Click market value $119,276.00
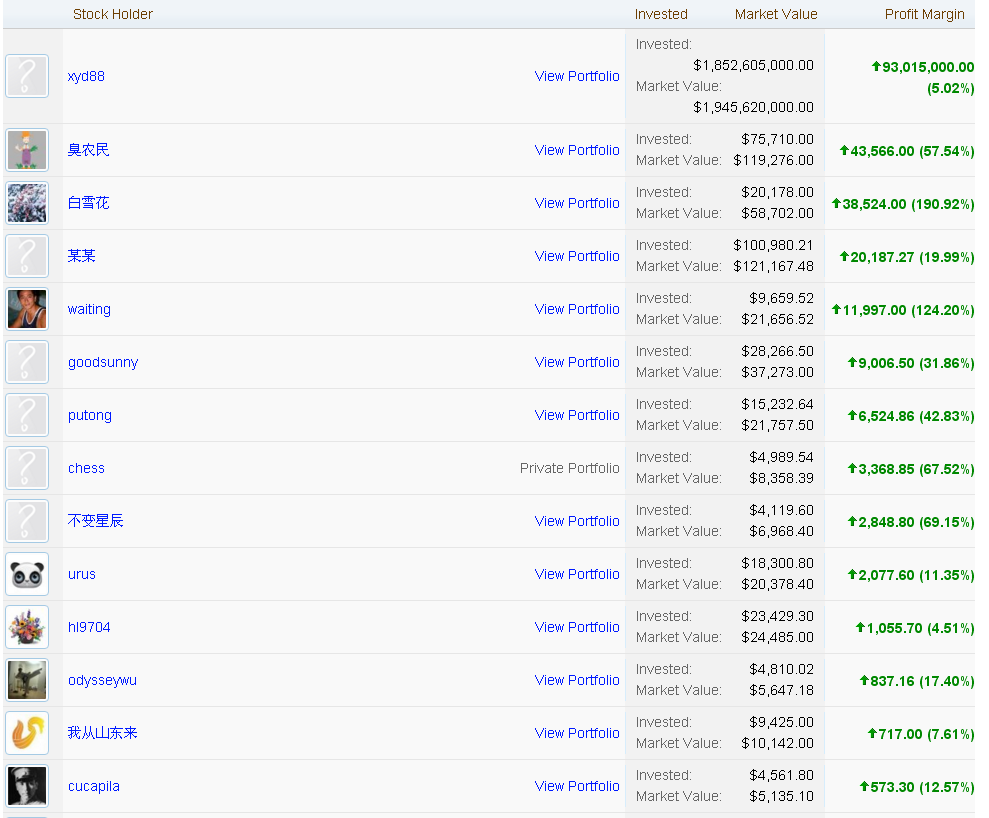The width and height of the screenshot is (989, 818). (x=773, y=160)
